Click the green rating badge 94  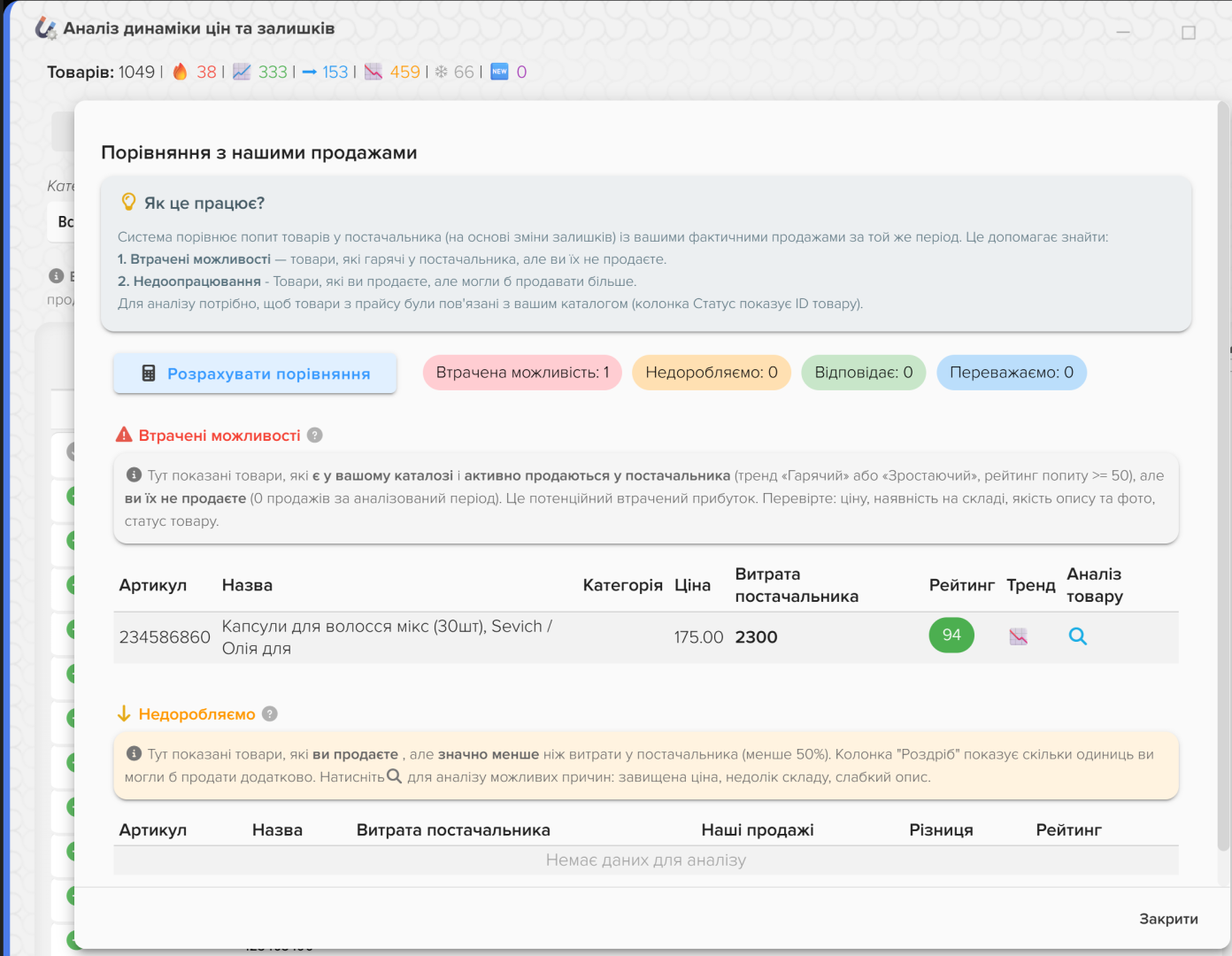tap(951, 635)
